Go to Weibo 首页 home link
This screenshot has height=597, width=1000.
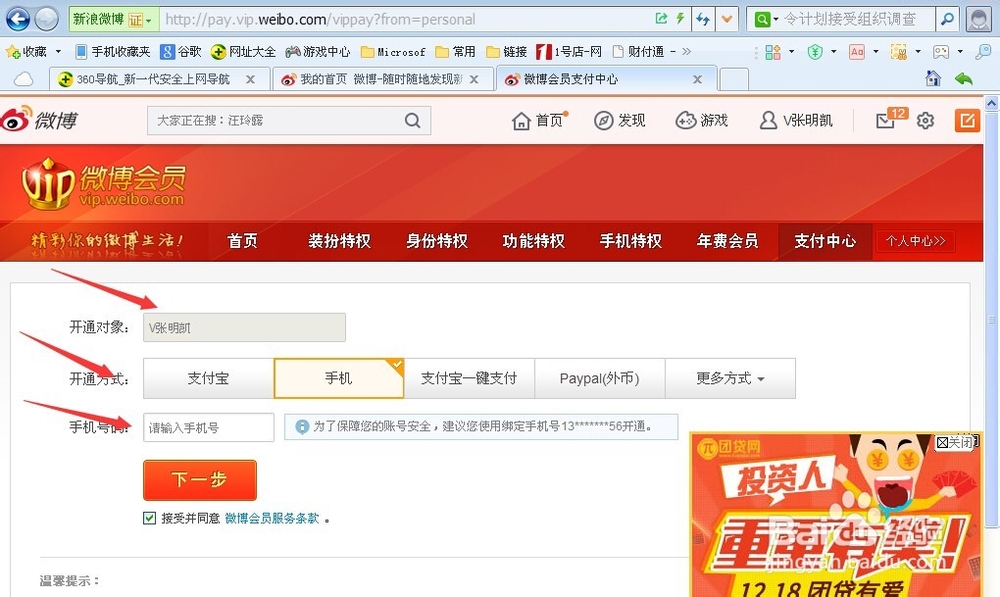[539, 121]
